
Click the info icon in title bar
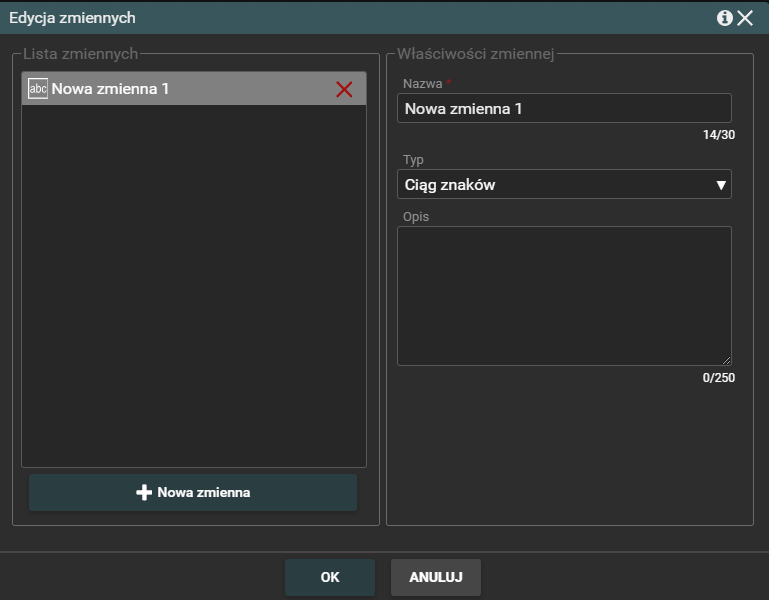tap(725, 18)
